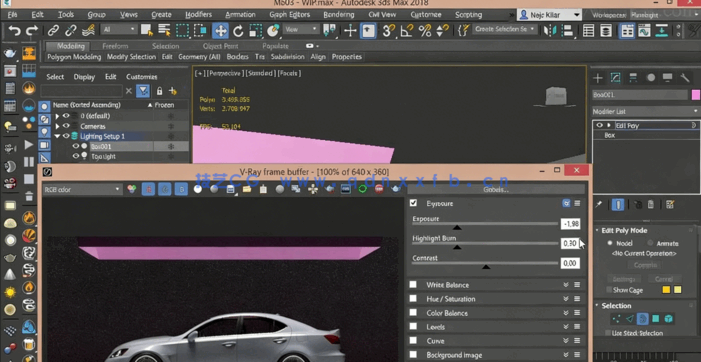Image resolution: width=701 pixels, height=362 pixels.
Task: Hide Box001 using its eye icon
Action: tap(76, 146)
